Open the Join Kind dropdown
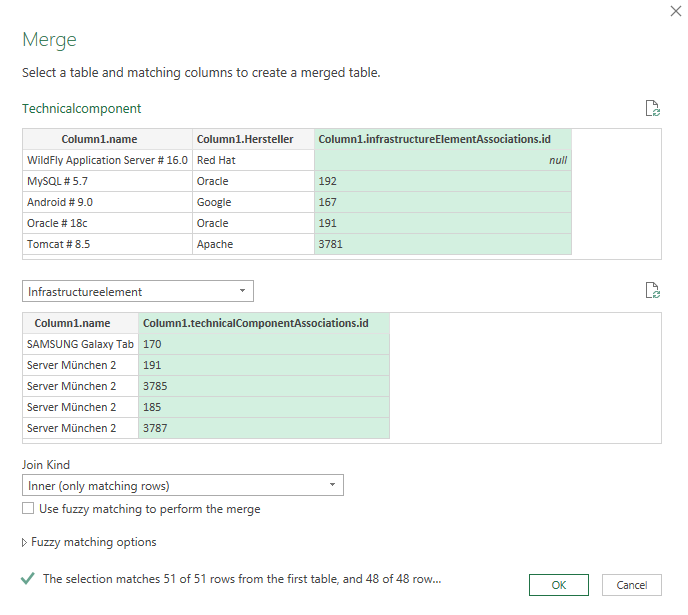The image size is (688, 615). coord(183,486)
